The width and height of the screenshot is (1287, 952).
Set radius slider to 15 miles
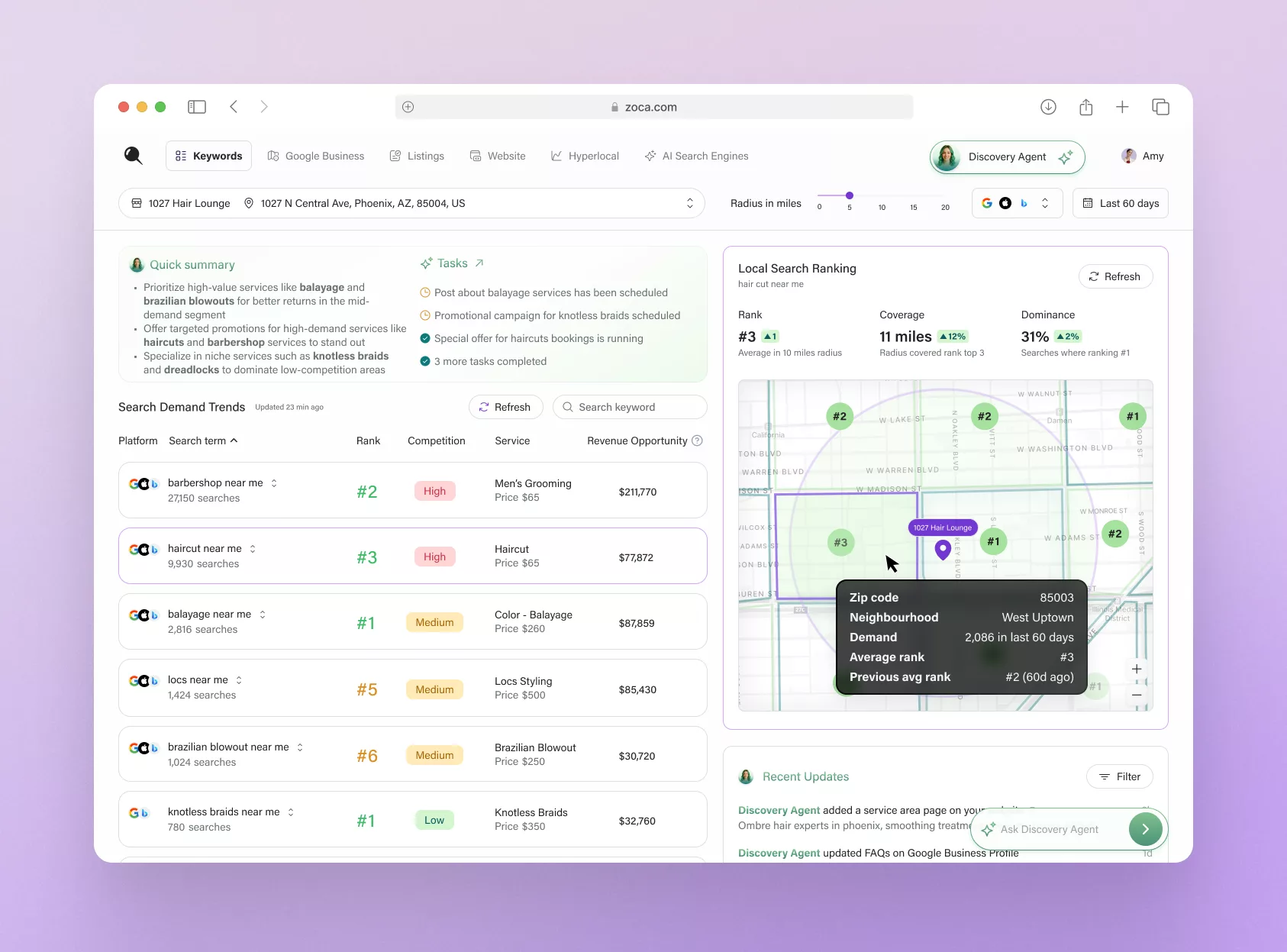pyautogui.click(x=914, y=195)
